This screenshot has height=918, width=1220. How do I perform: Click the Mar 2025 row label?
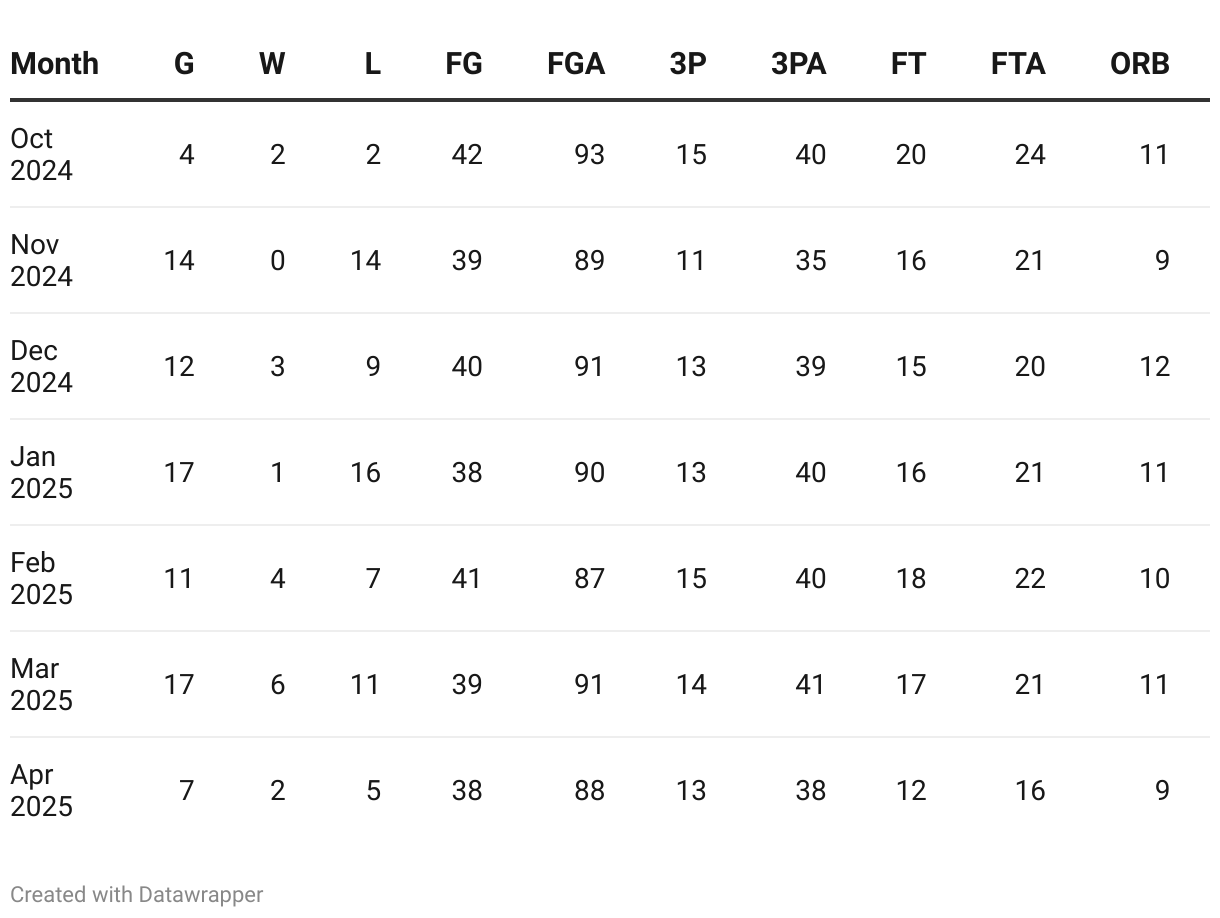point(41,684)
